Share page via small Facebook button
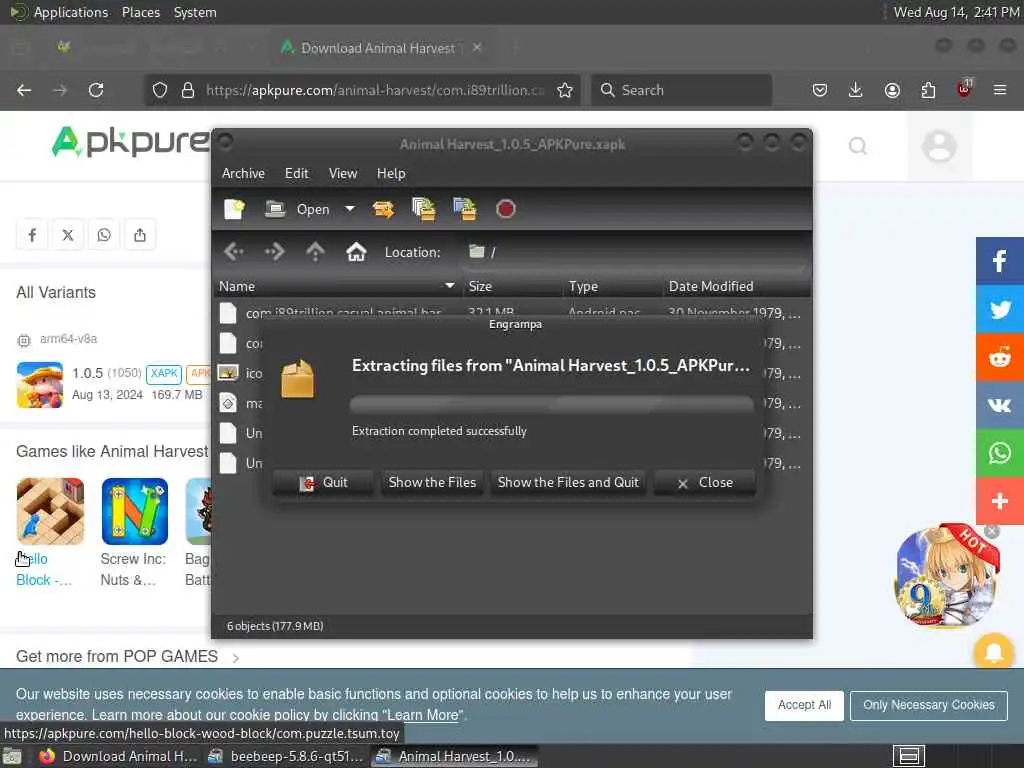This screenshot has height=768, width=1024. tap(32, 234)
